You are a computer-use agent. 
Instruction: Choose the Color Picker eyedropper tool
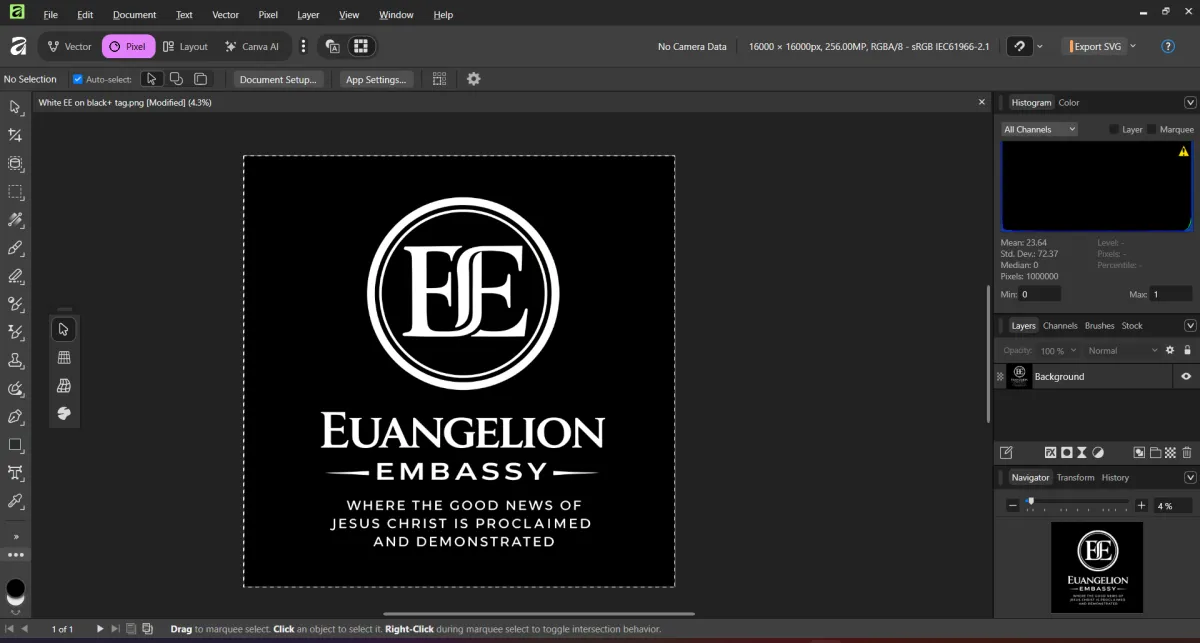click(15, 500)
